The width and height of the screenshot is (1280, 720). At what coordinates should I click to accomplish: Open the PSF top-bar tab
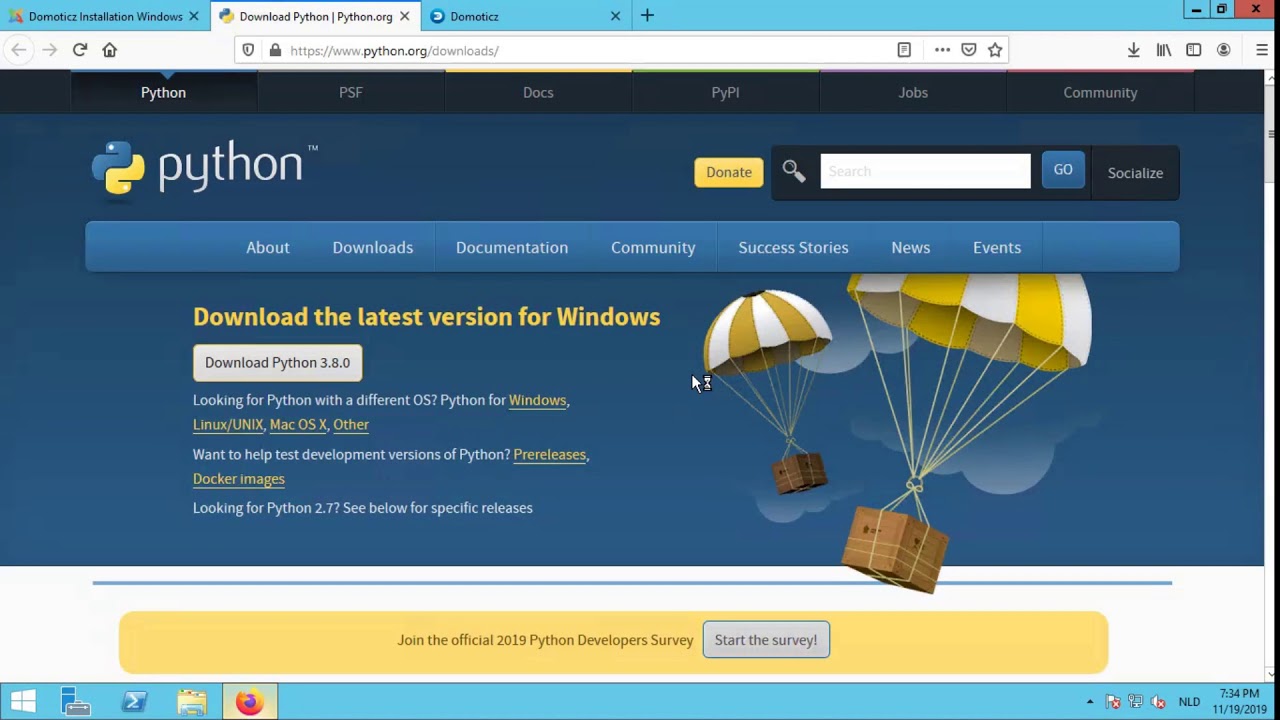click(x=350, y=92)
